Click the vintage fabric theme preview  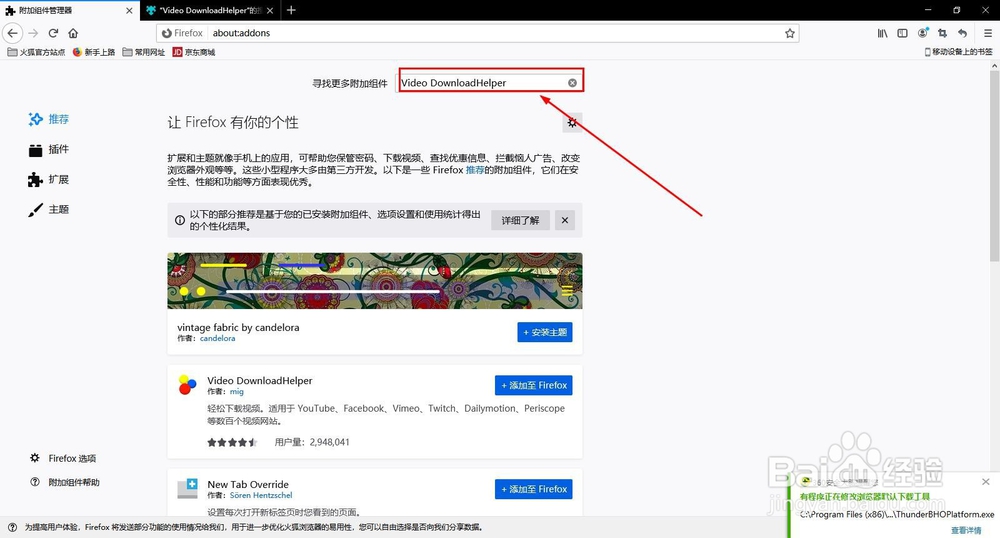coord(374,281)
